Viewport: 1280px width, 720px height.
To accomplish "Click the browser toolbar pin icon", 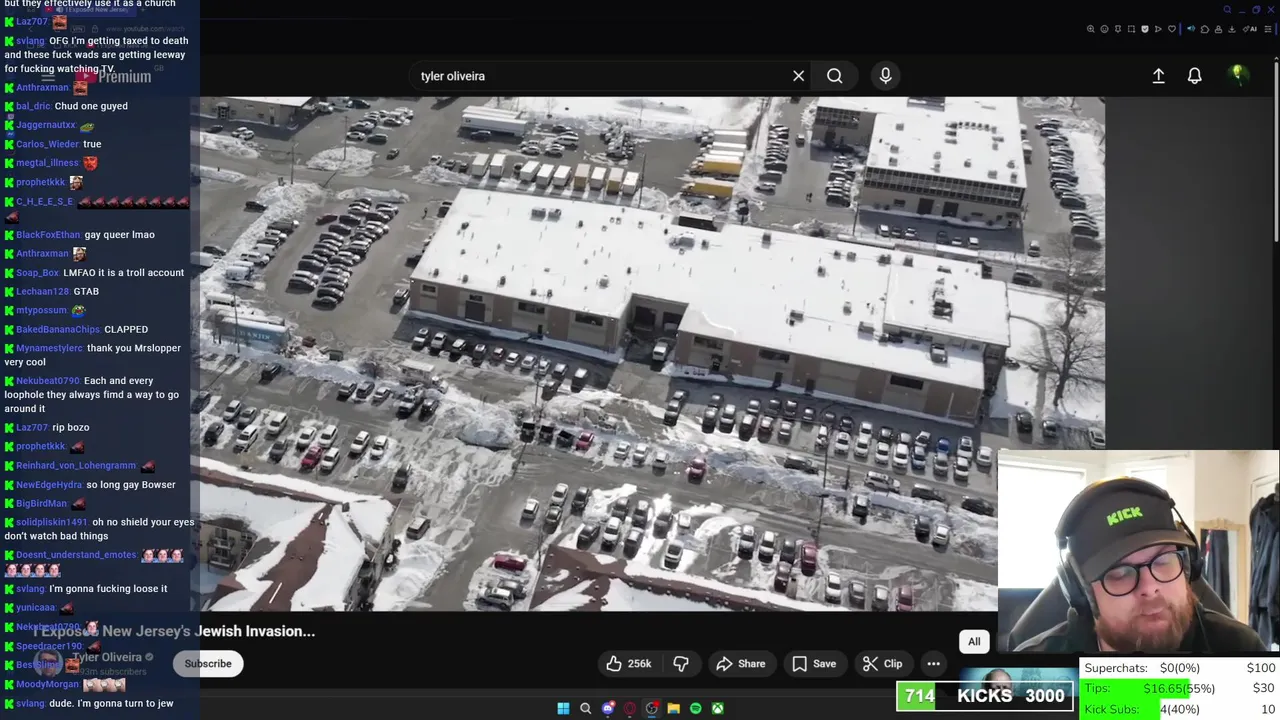I will [1118, 29].
